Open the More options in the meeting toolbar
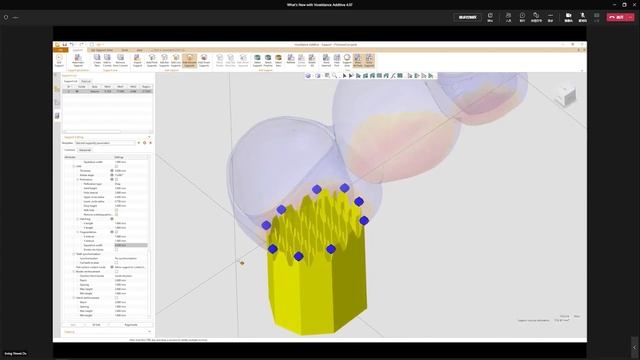This screenshot has width=640, height=360. point(550,17)
